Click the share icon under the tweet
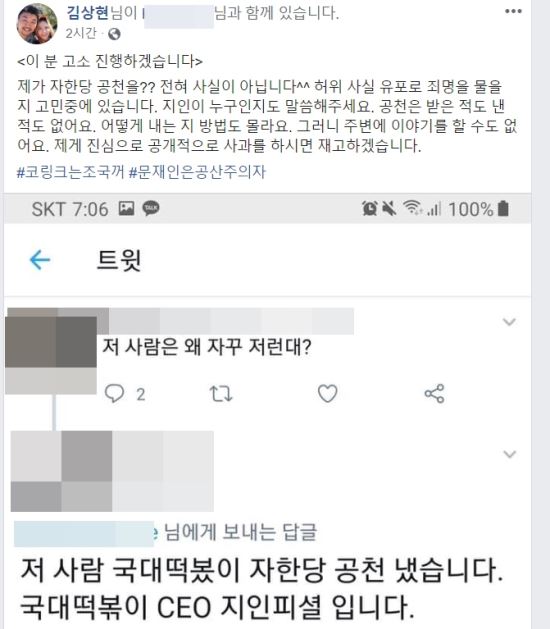 click(x=434, y=394)
